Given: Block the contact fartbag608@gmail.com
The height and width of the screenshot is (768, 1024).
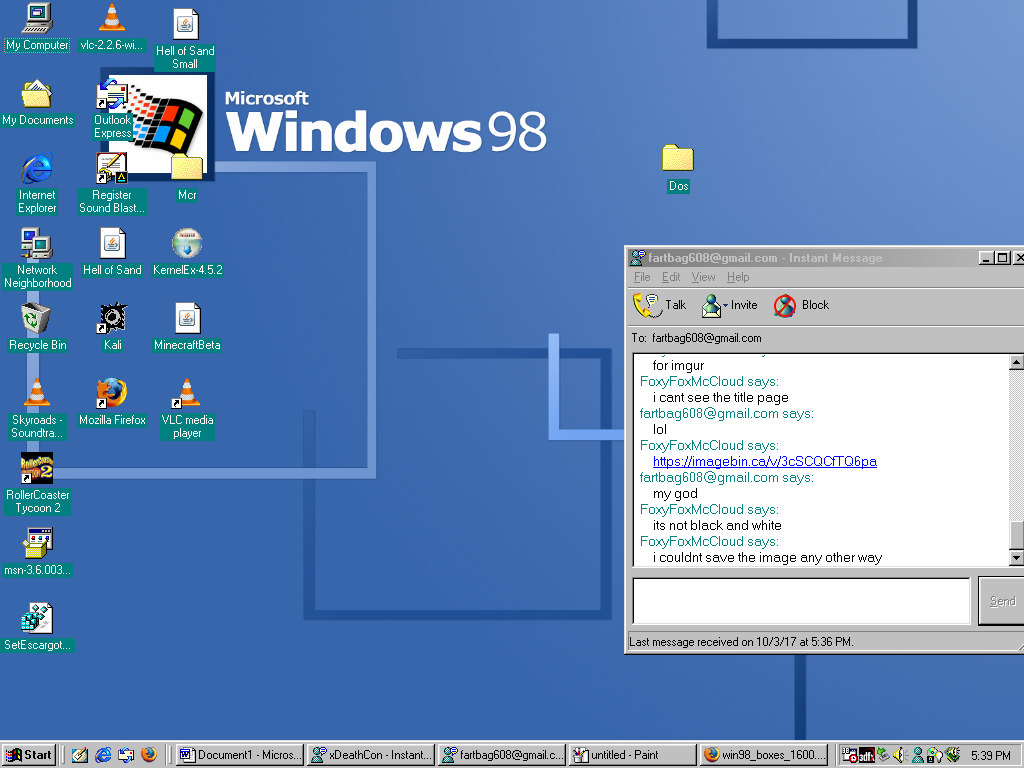Looking at the screenshot, I should pos(801,305).
